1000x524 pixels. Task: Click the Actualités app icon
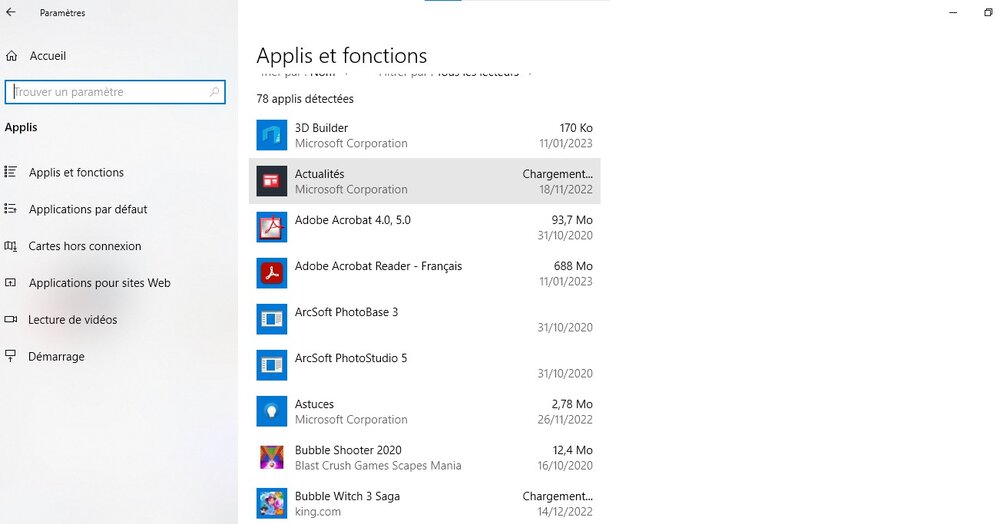coord(272,181)
